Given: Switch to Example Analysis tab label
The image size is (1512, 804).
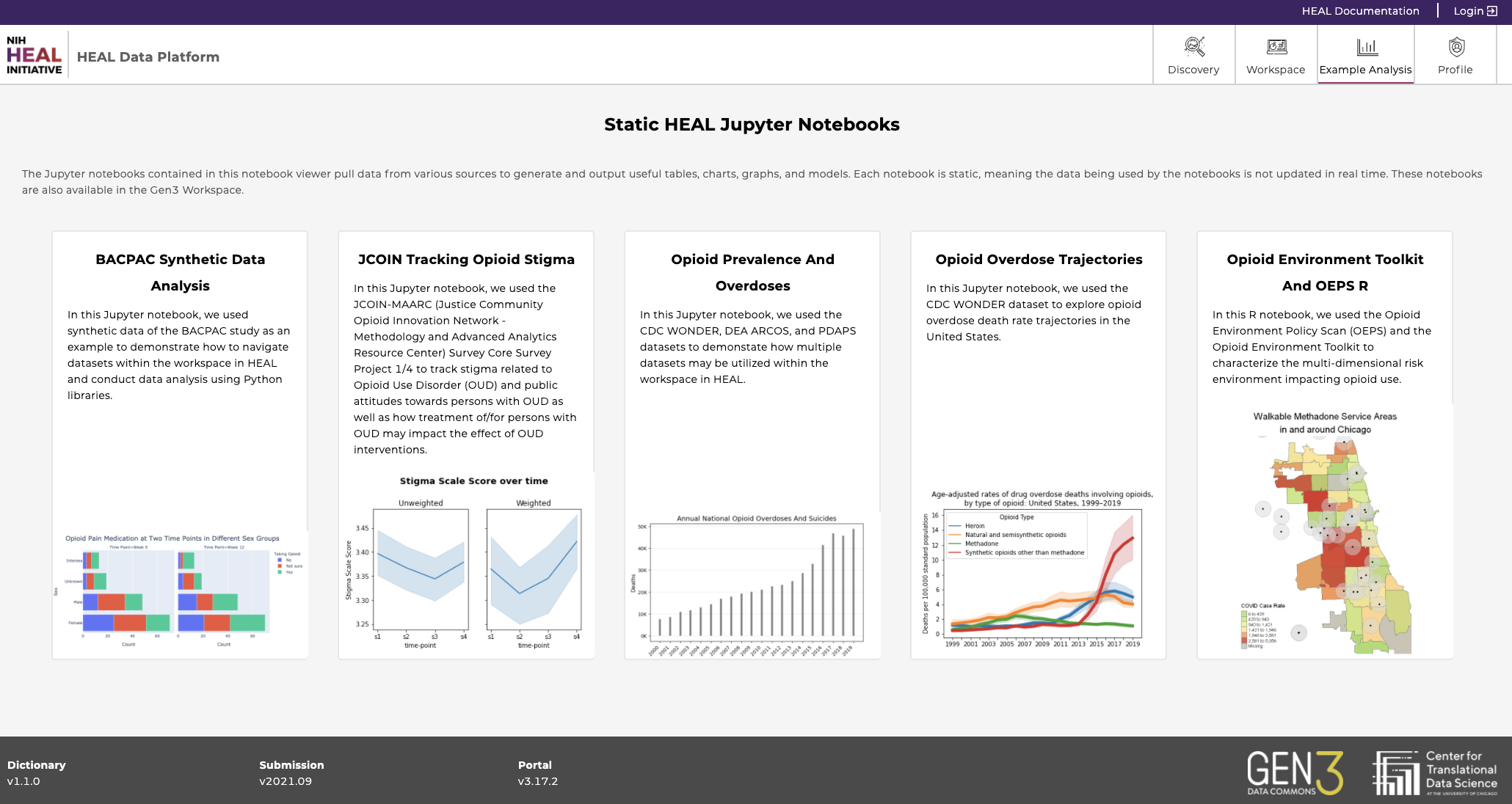Looking at the screenshot, I should coord(1365,70).
